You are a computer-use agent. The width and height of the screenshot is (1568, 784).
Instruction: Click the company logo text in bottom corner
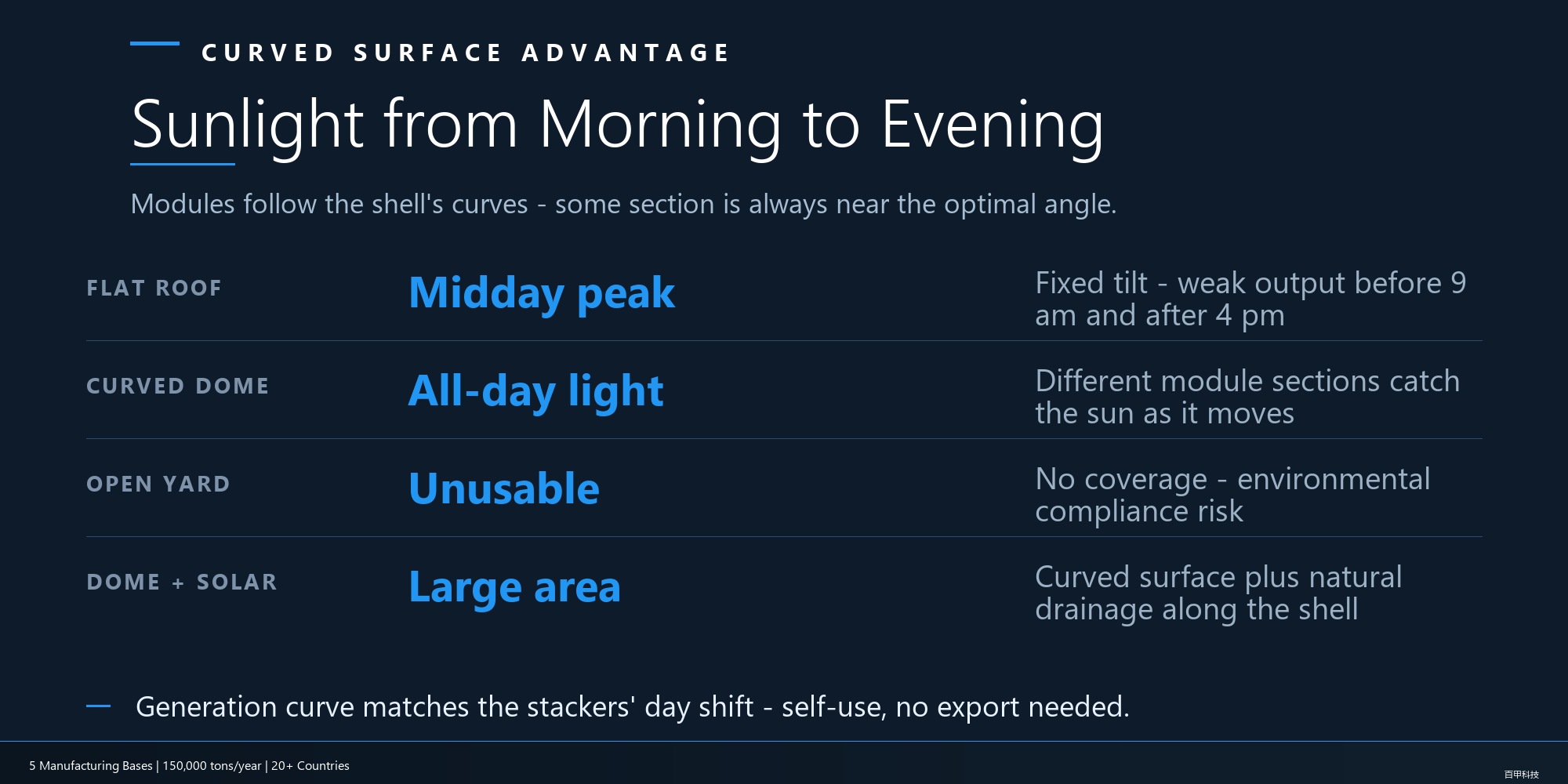(1522, 775)
